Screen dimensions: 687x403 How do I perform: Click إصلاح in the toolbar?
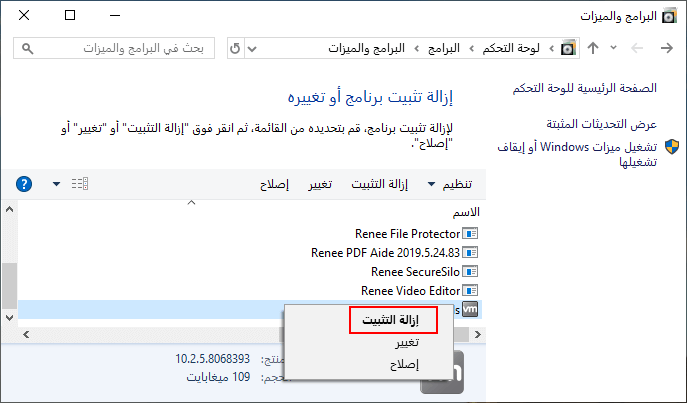[274, 184]
